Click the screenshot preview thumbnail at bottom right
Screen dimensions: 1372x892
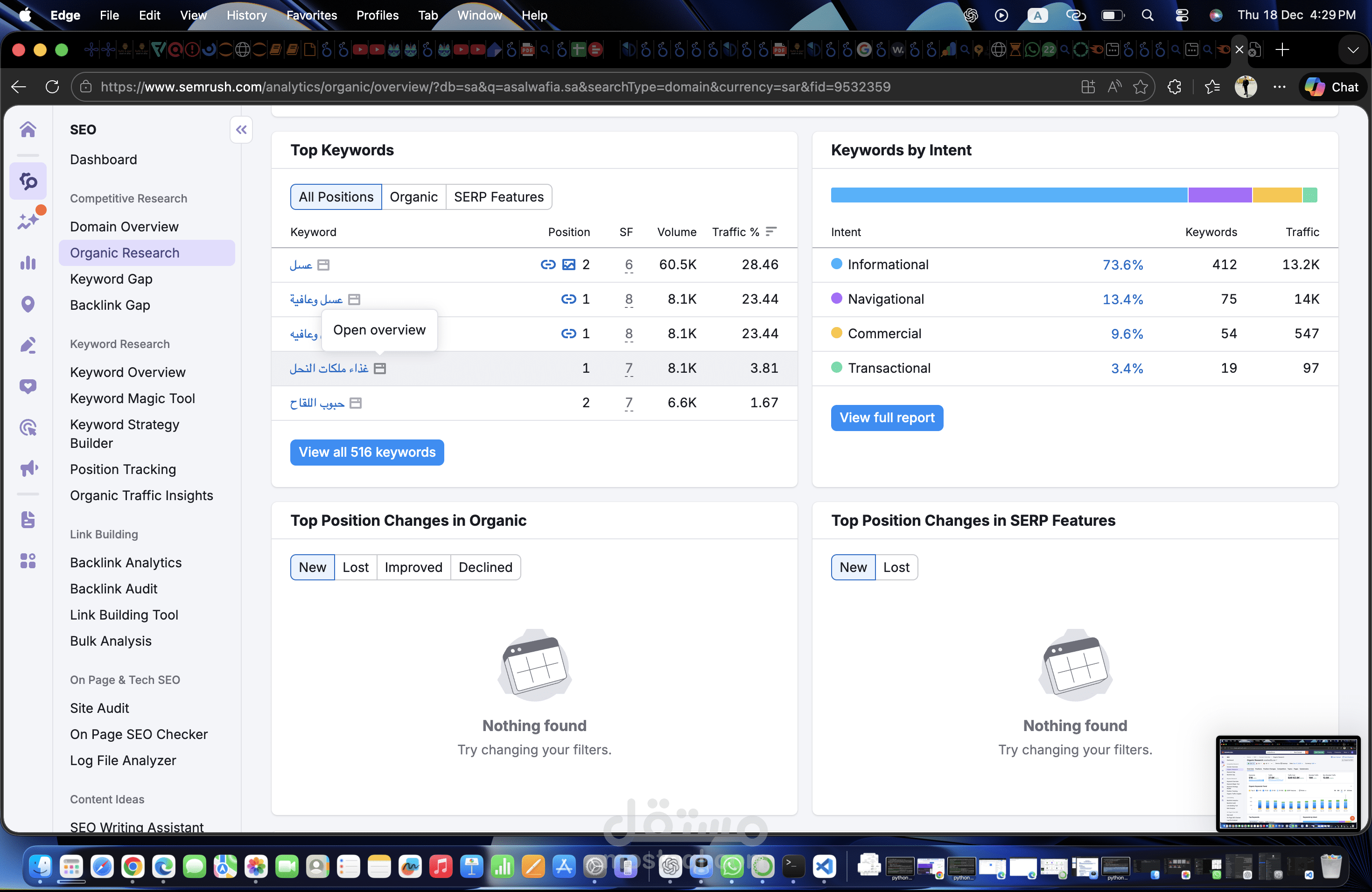click(x=1288, y=783)
